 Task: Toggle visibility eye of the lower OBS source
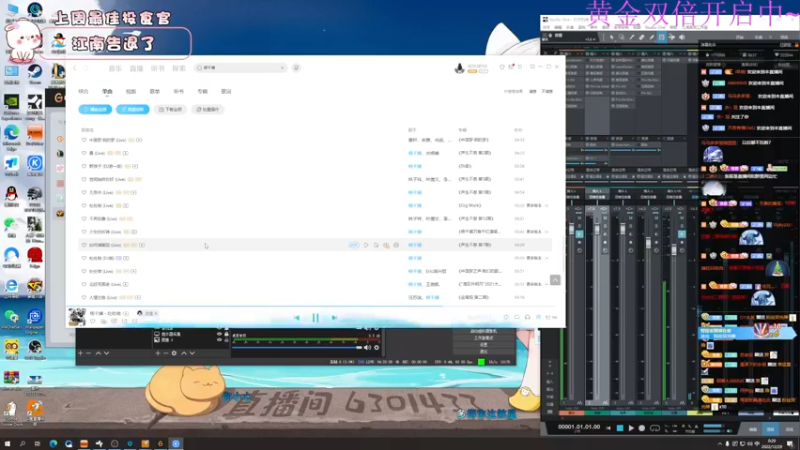219,339
